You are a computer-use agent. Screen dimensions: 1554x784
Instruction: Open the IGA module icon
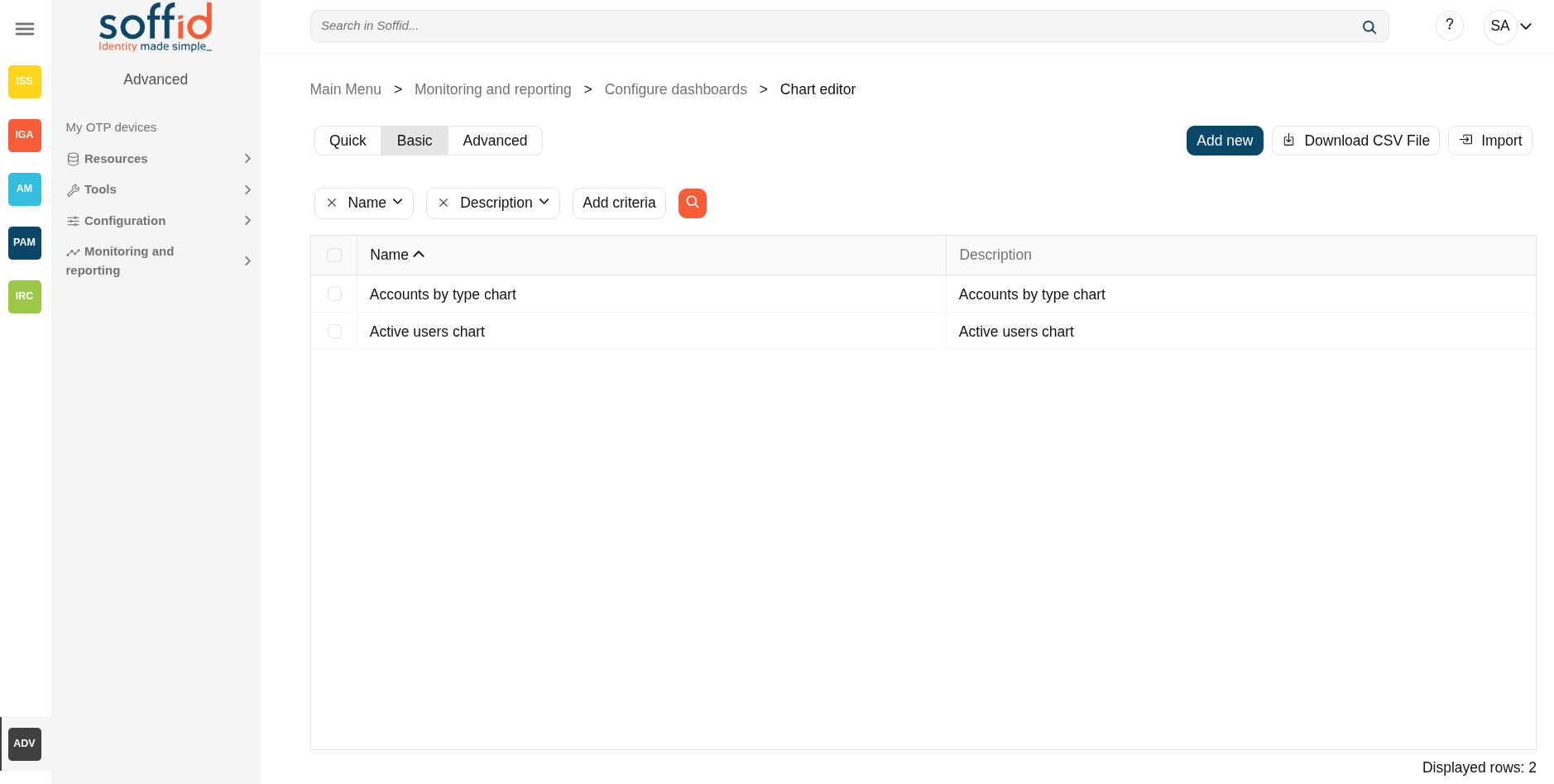(25, 135)
